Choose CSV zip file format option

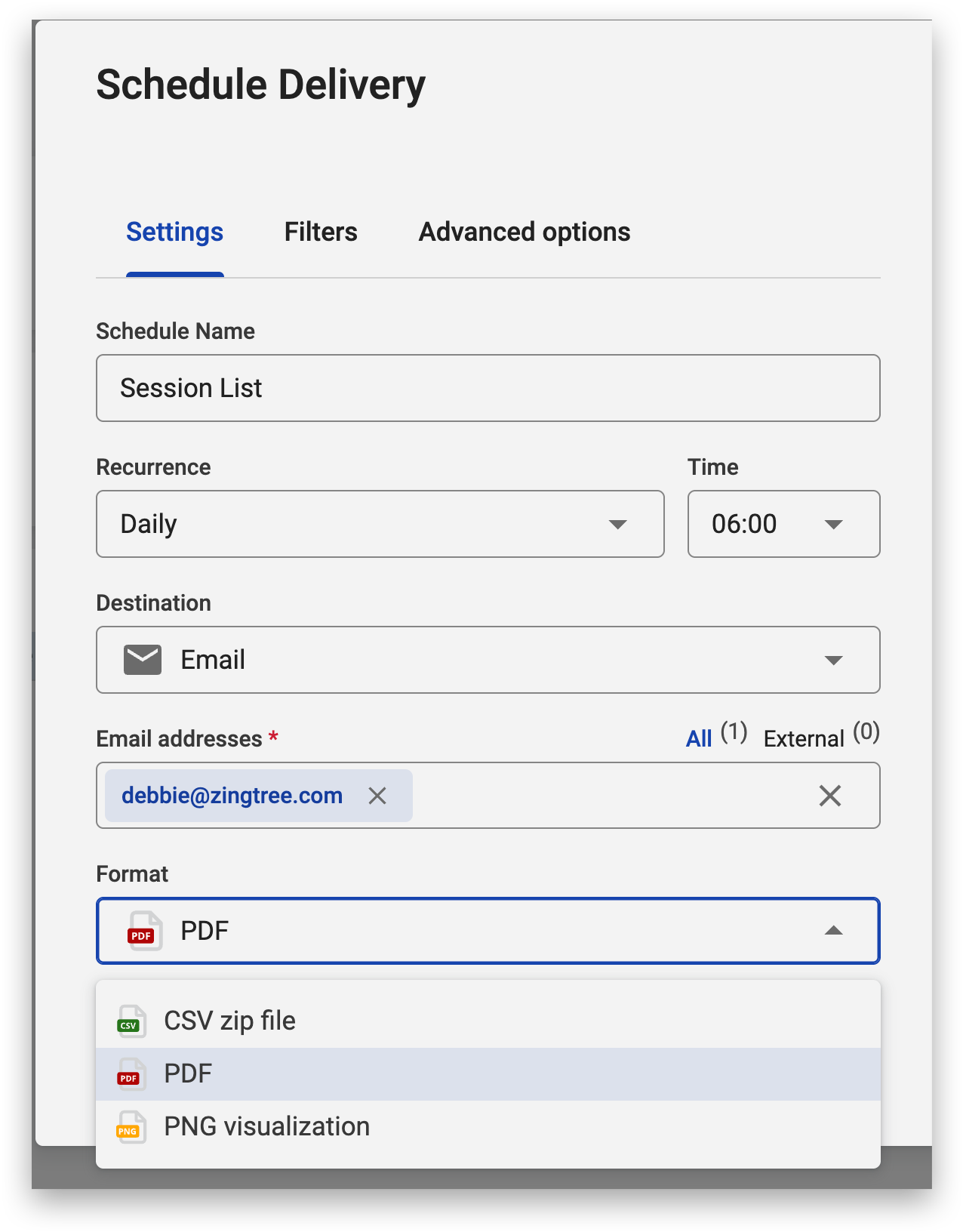pyautogui.click(x=230, y=1021)
